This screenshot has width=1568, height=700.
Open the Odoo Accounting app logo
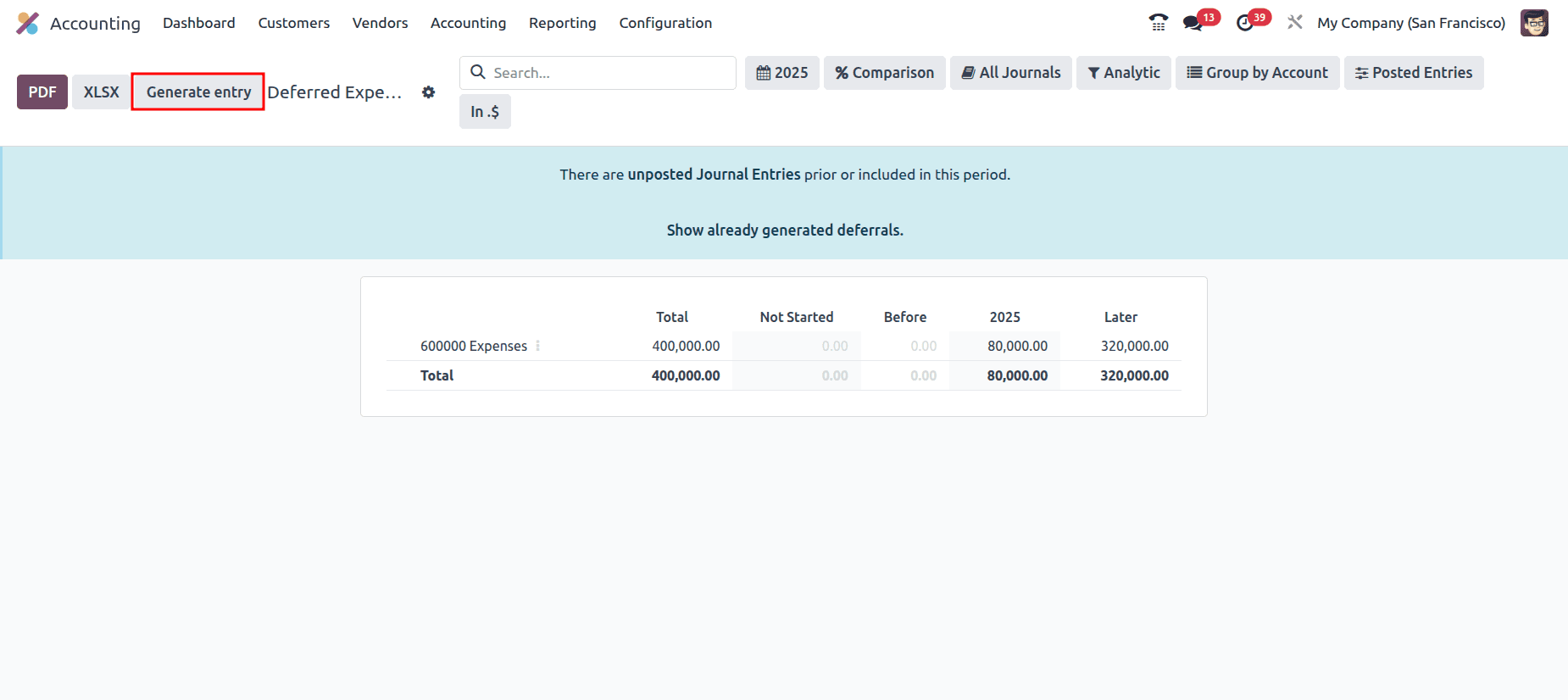(x=28, y=23)
